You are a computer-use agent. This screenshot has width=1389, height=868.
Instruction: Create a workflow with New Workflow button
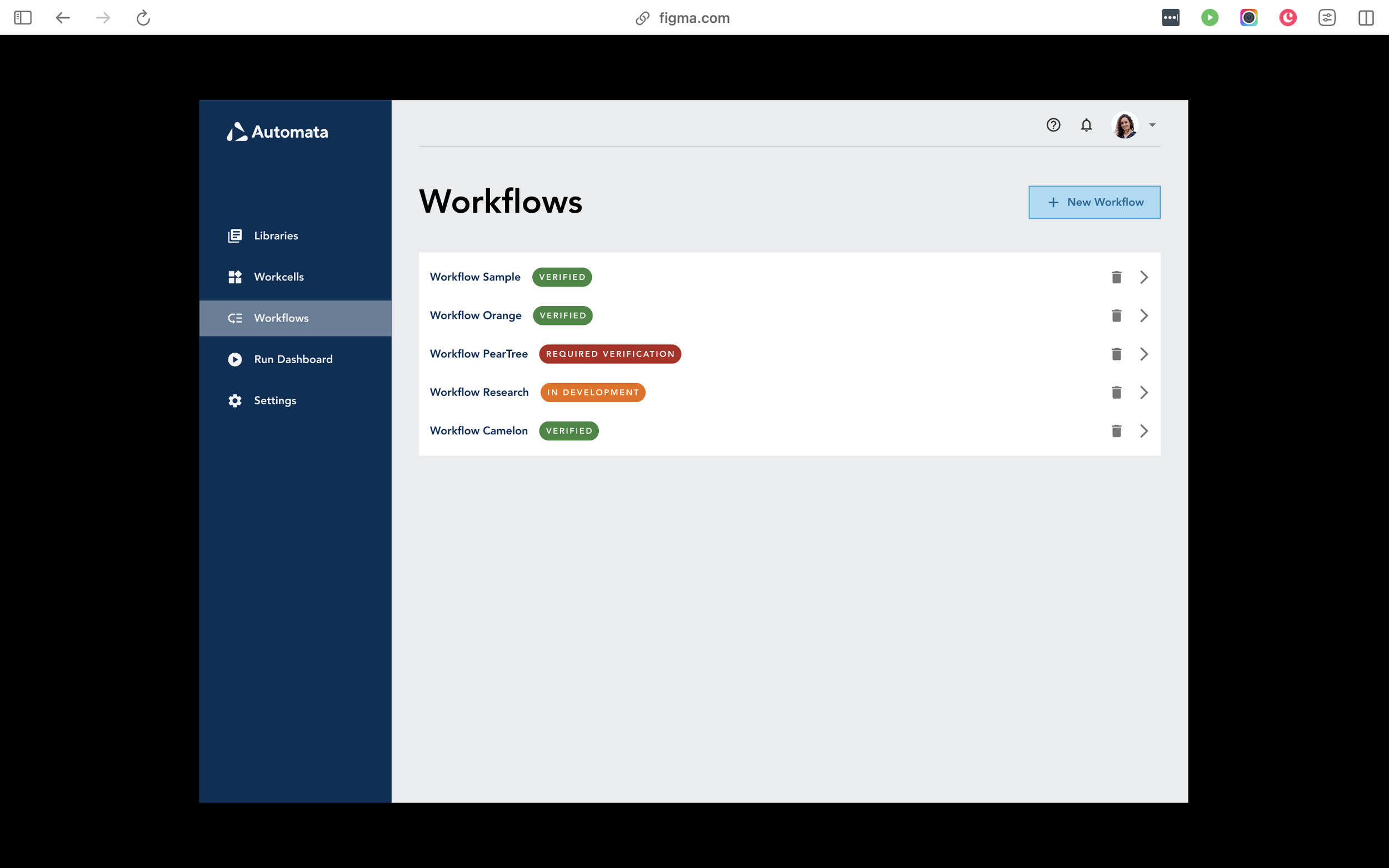click(1094, 202)
